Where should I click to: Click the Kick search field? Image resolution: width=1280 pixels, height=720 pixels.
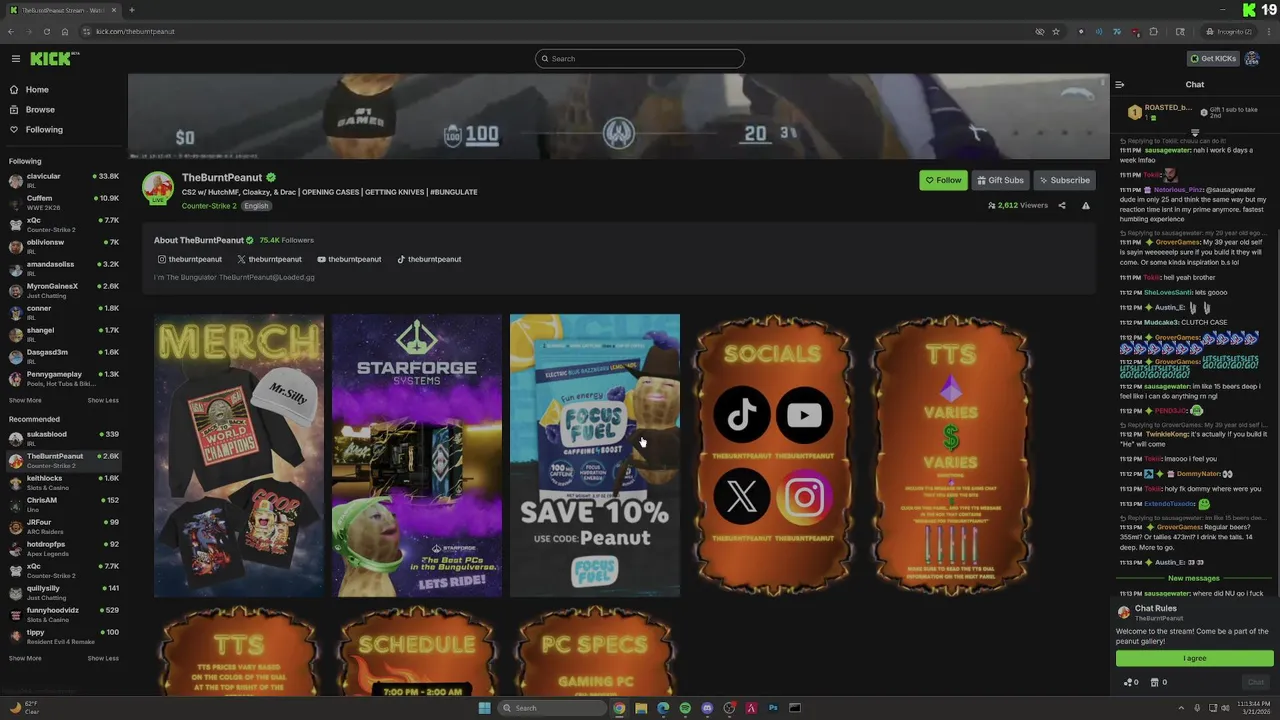[x=640, y=59]
